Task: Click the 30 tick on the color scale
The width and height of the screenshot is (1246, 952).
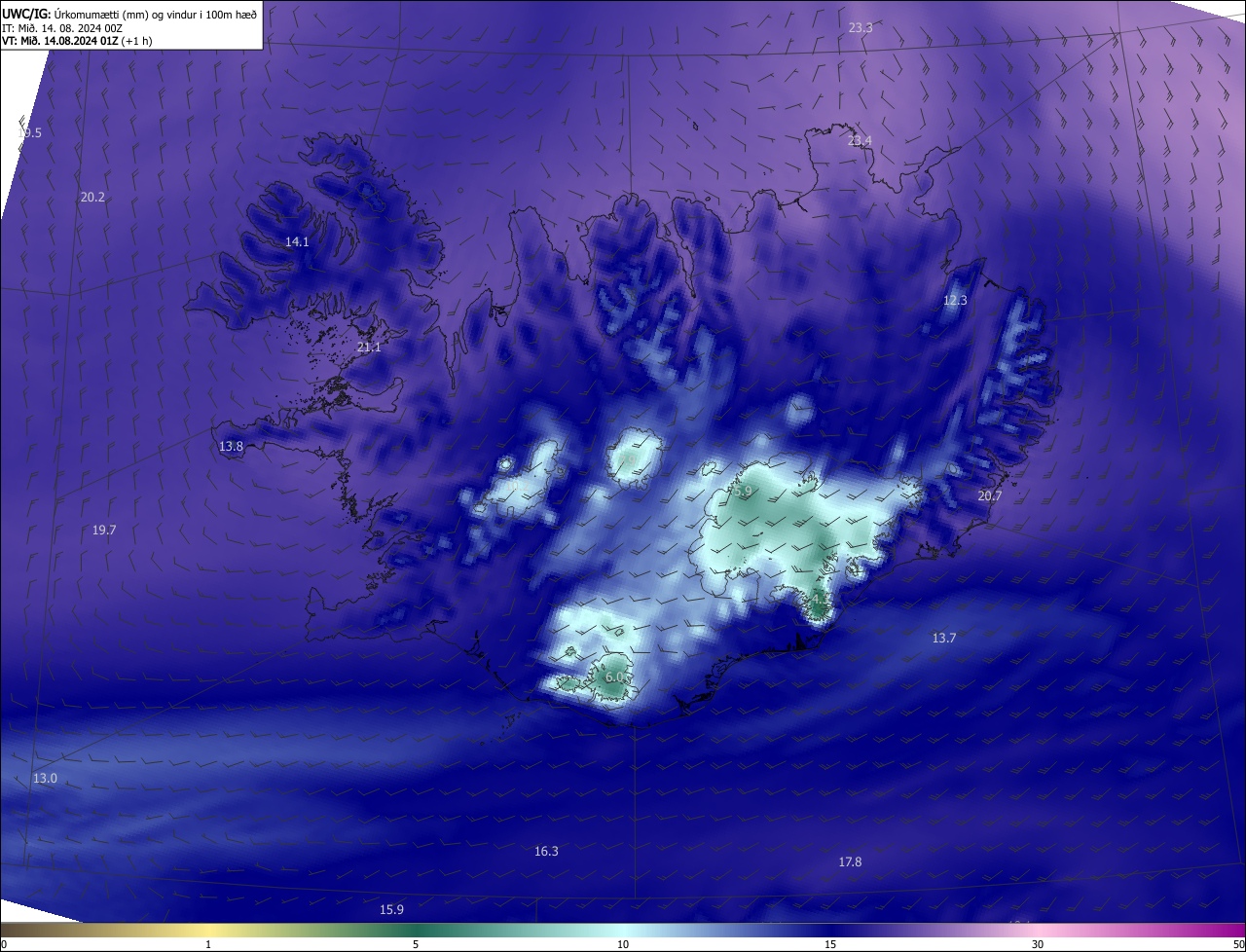Action: point(1038,944)
